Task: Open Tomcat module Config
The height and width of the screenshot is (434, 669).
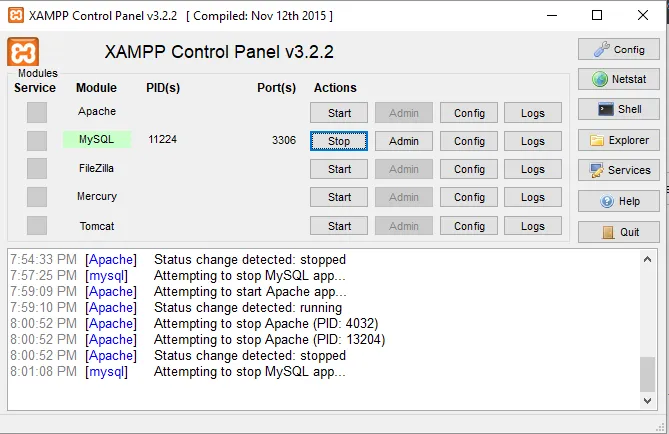Action: click(x=469, y=226)
